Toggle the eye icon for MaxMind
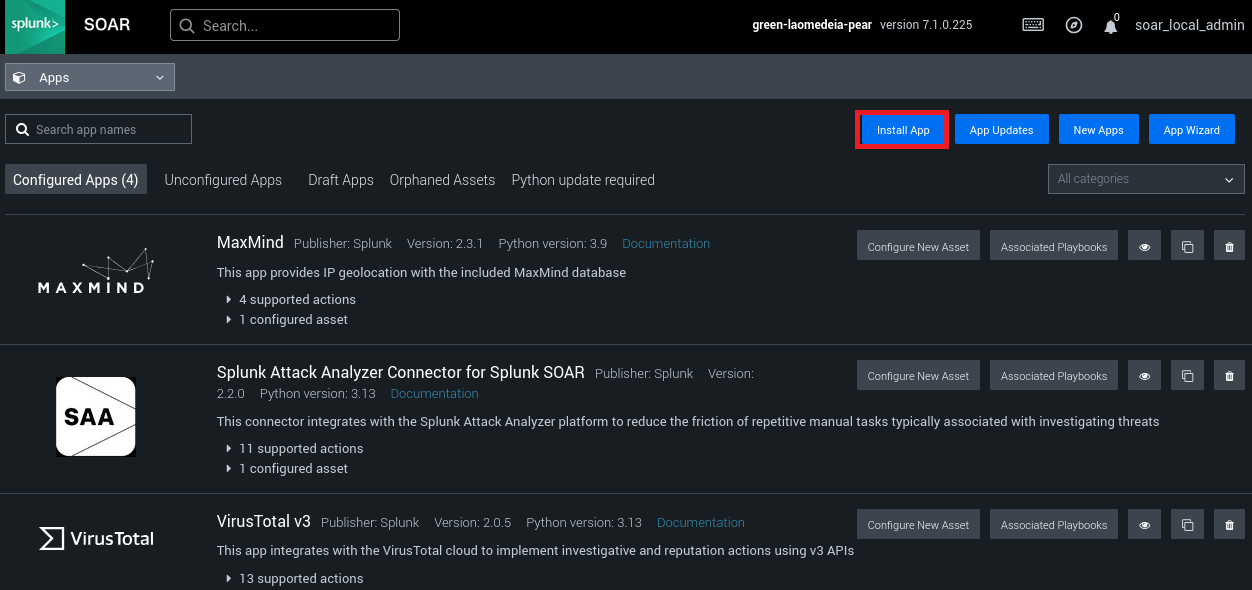The height and width of the screenshot is (590, 1252). (x=1145, y=246)
